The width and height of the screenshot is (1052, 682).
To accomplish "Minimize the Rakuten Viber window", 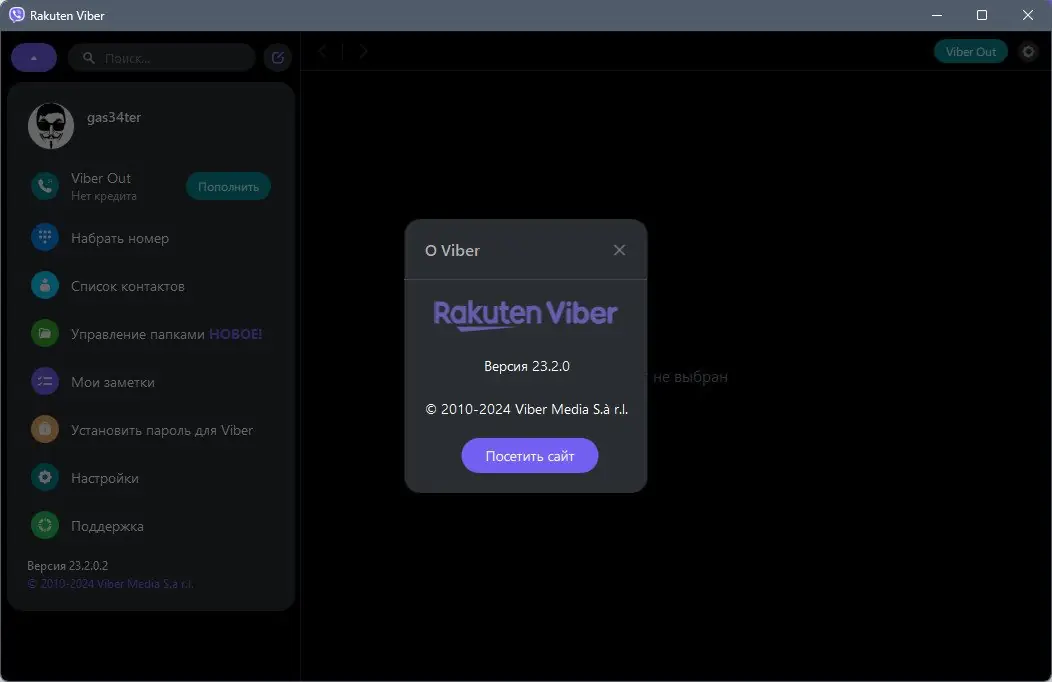I will point(937,15).
